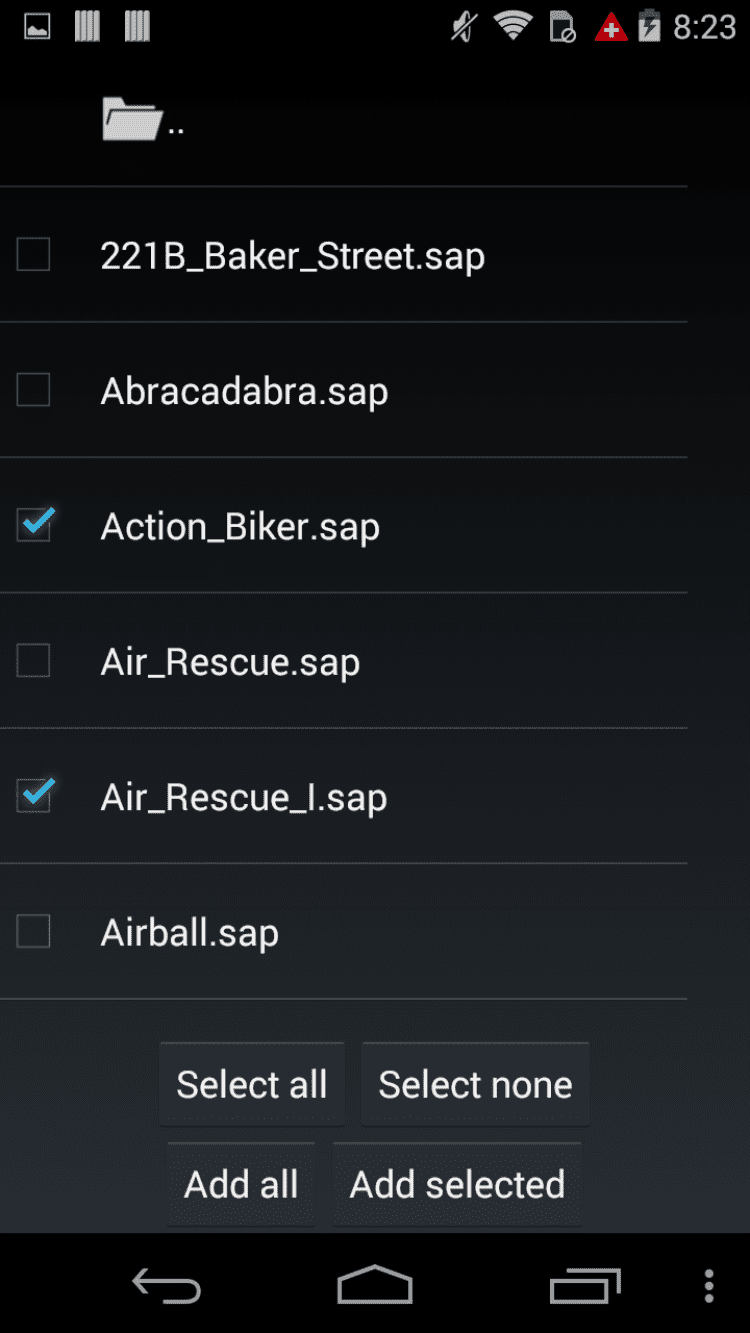
Task: Open the three-dot overflow menu
Action: pyautogui.click(x=708, y=1285)
